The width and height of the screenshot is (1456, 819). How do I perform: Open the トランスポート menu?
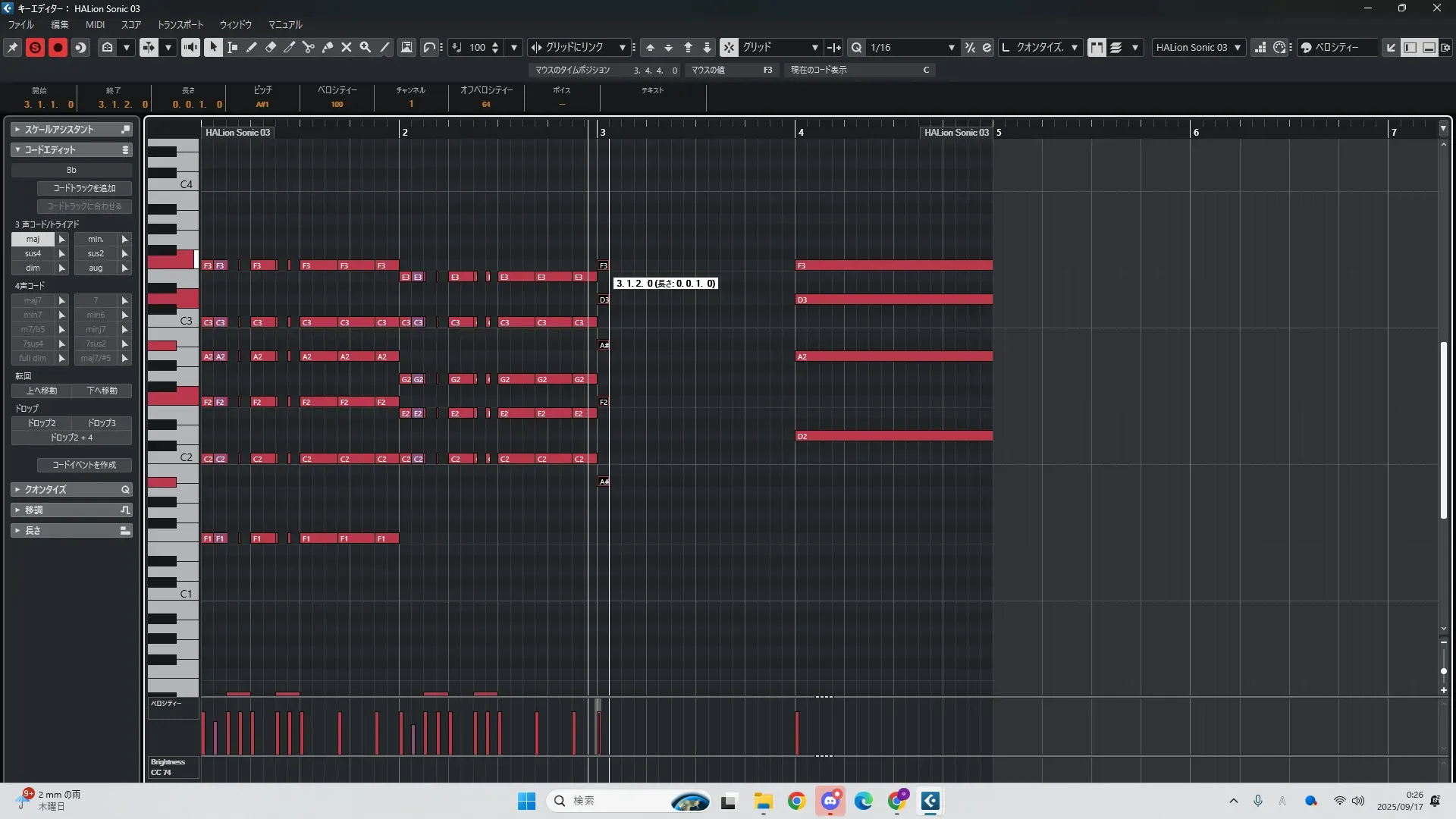(180, 24)
